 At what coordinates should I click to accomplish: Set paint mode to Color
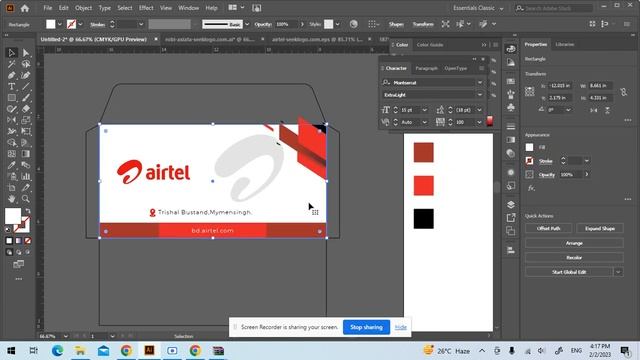click(x=9, y=241)
